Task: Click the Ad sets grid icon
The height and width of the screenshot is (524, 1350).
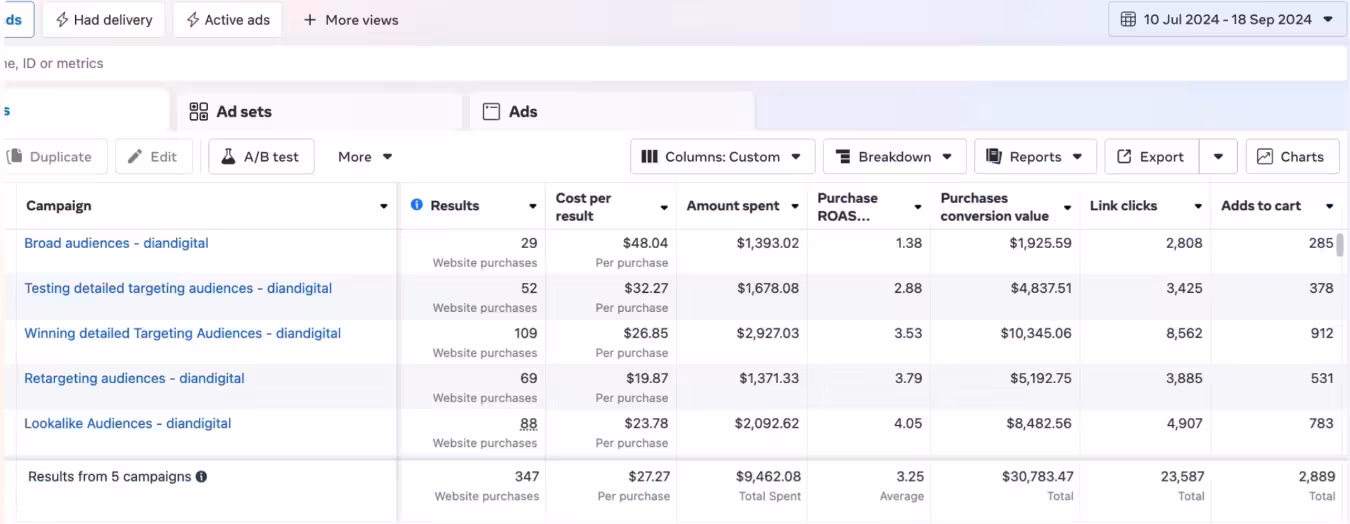Action: tap(198, 111)
